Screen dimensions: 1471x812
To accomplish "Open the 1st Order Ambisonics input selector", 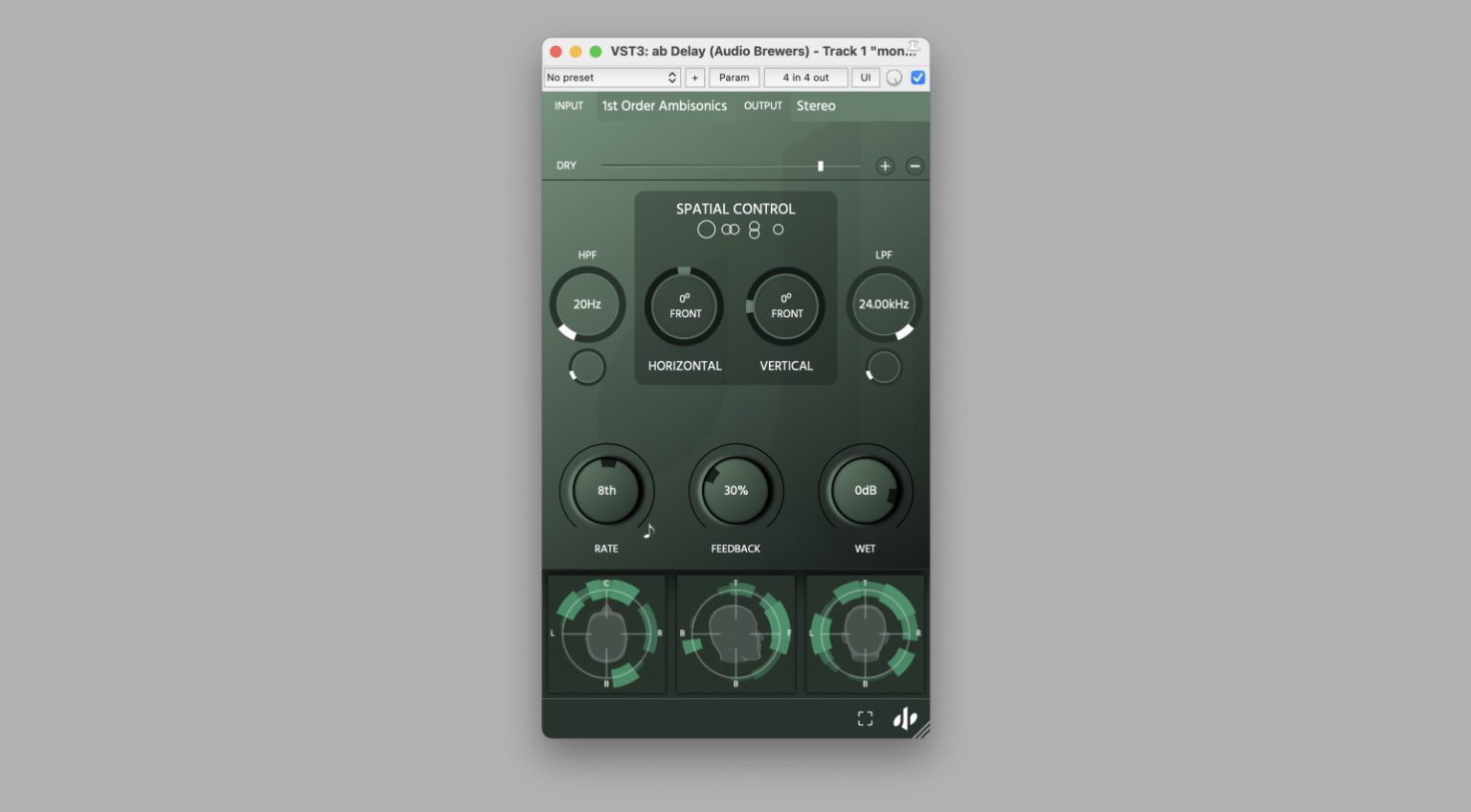I will (664, 106).
